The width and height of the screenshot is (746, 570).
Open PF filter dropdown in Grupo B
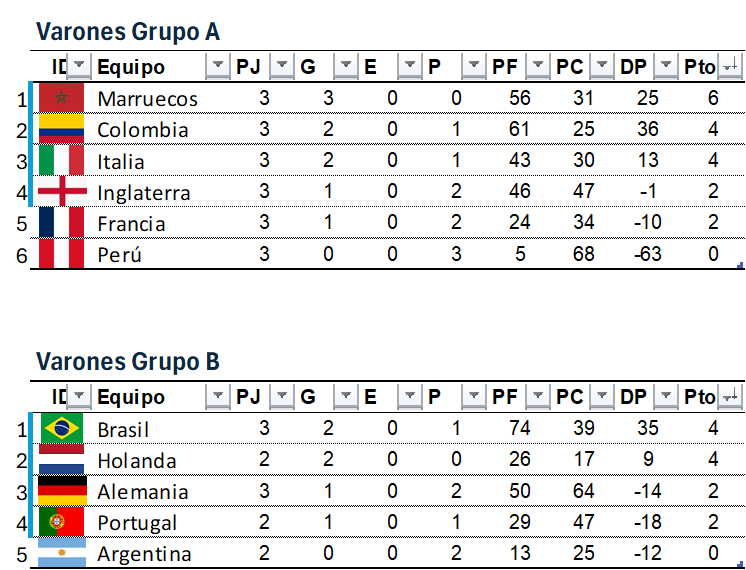tap(538, 398)
